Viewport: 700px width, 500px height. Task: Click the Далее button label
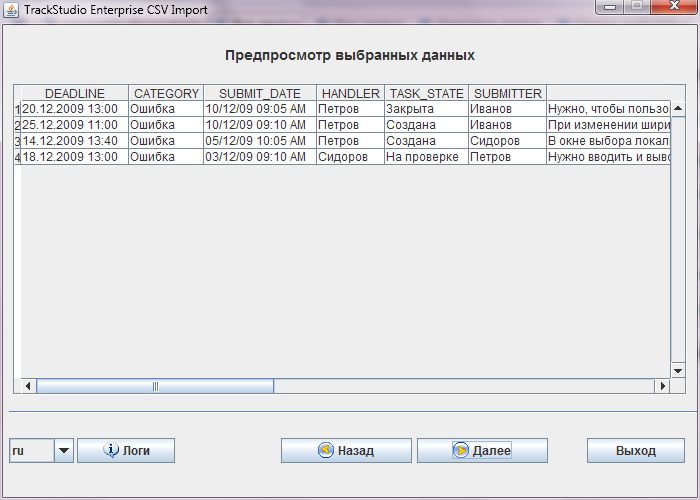click(x=491, y=451)
